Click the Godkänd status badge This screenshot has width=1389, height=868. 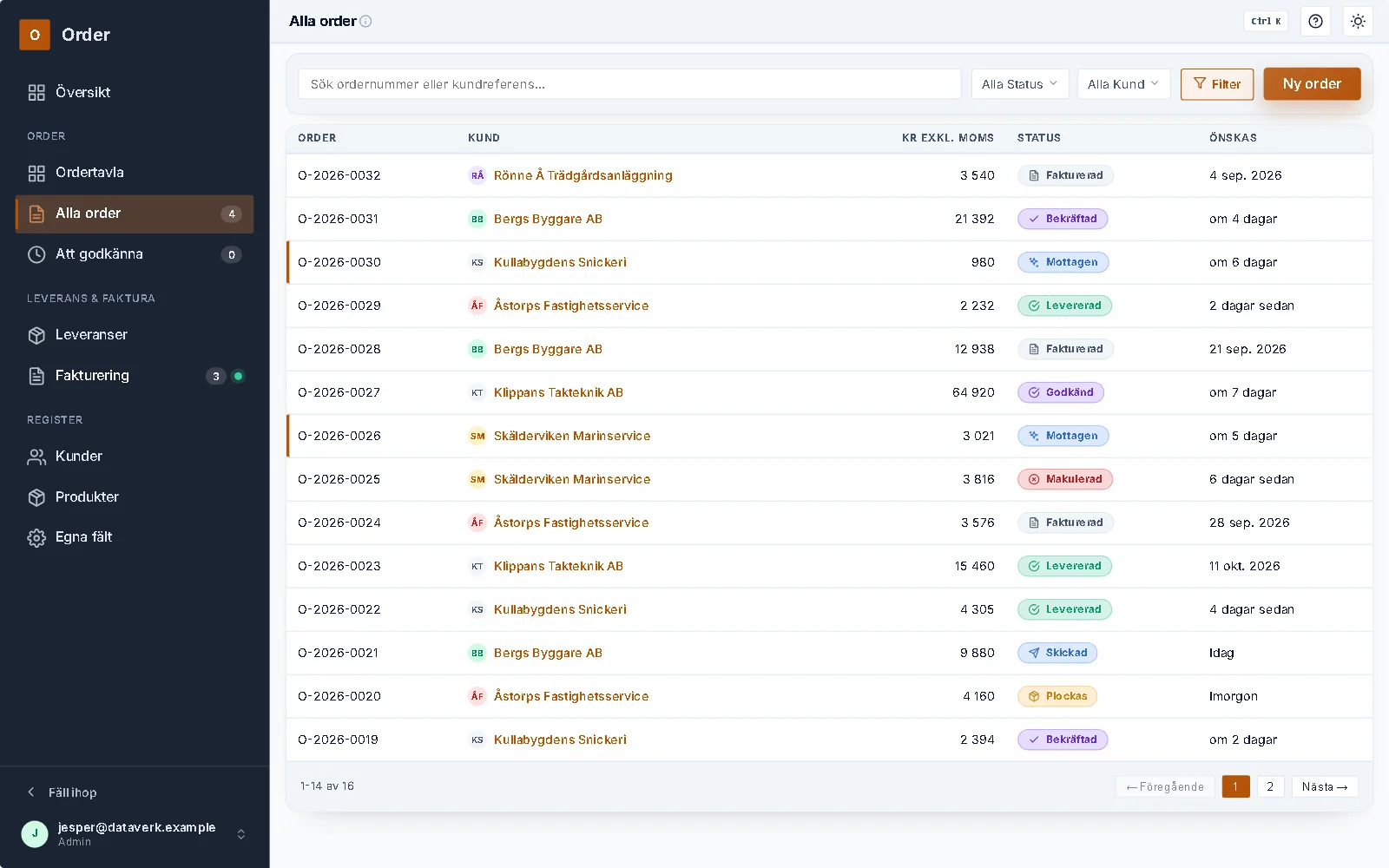(1061, 392)
